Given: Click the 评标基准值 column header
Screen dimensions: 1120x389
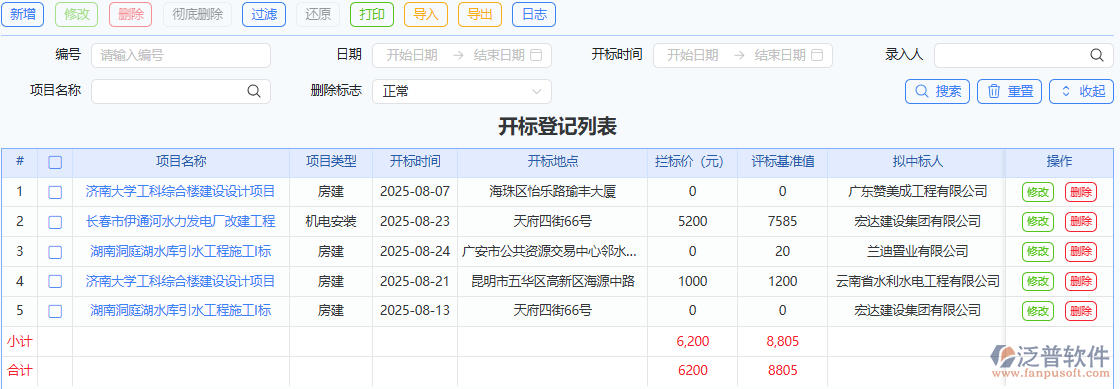Looking at the screenshot, I should [783, 162].
